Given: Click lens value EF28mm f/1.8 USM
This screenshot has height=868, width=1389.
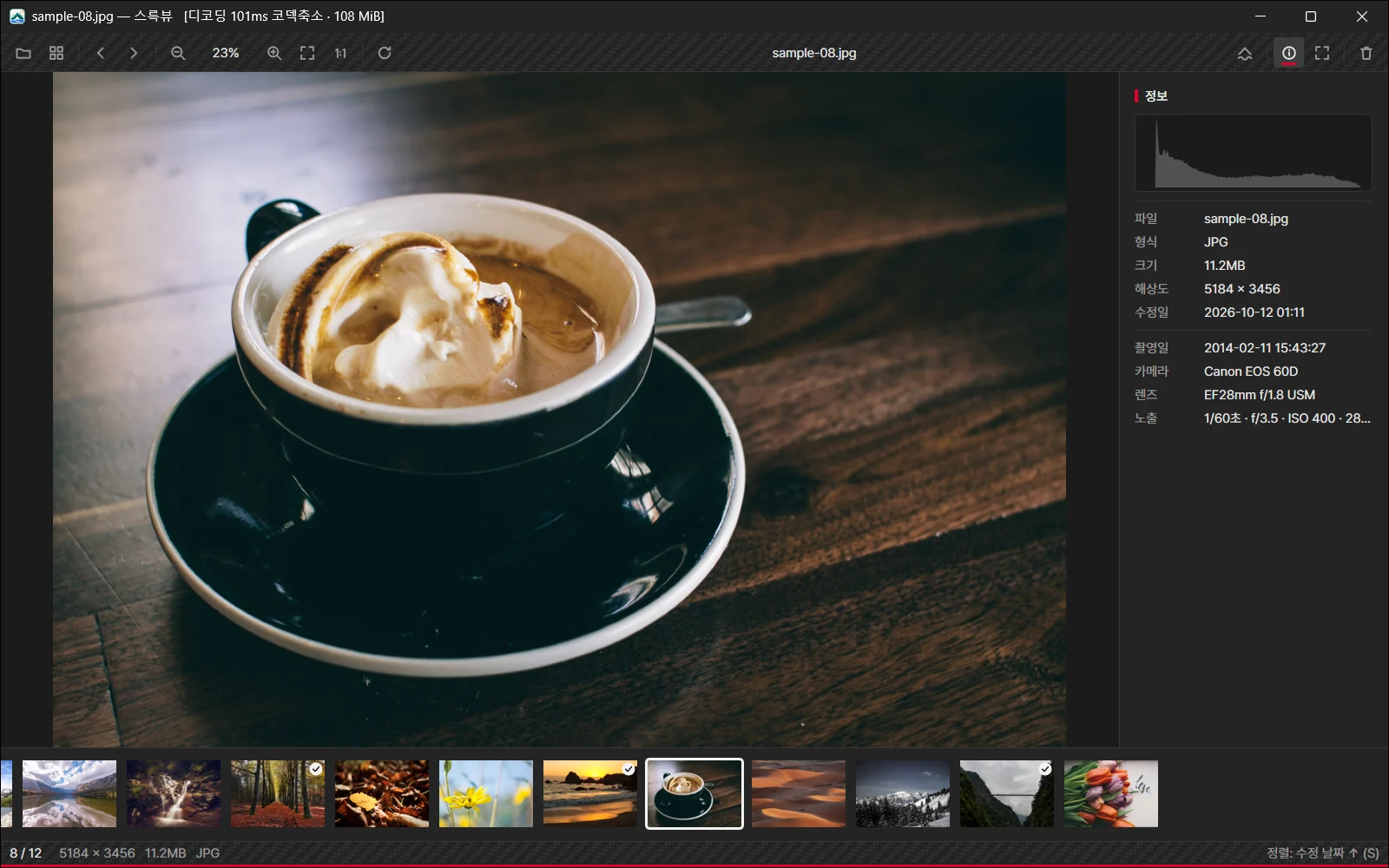Looking at the screenshot, I should [1260, 395].
